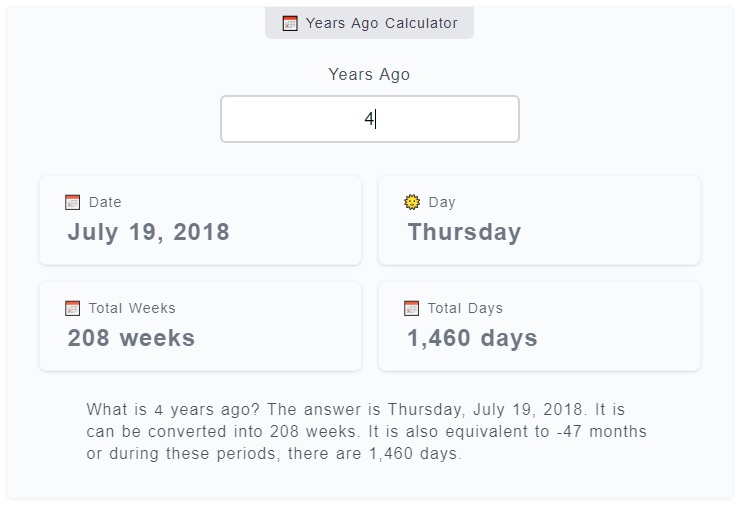This screenshot has height=506, width=743.
Task: Click the Total Days card label
Action: click(465, 308)
